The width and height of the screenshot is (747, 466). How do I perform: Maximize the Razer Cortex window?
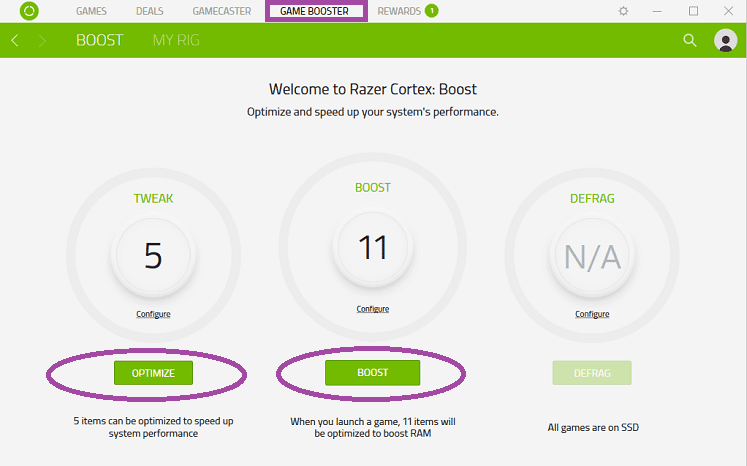point(693,11)
